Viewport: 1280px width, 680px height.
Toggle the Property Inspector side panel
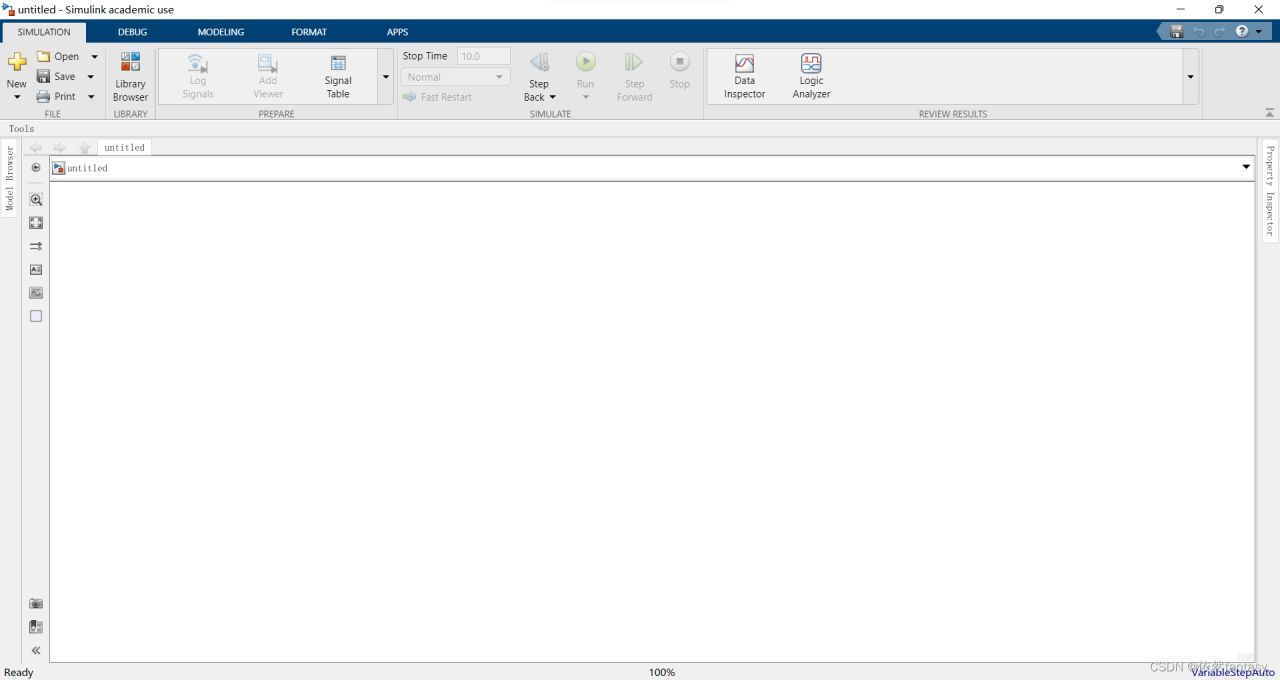tap(1270, 190)
